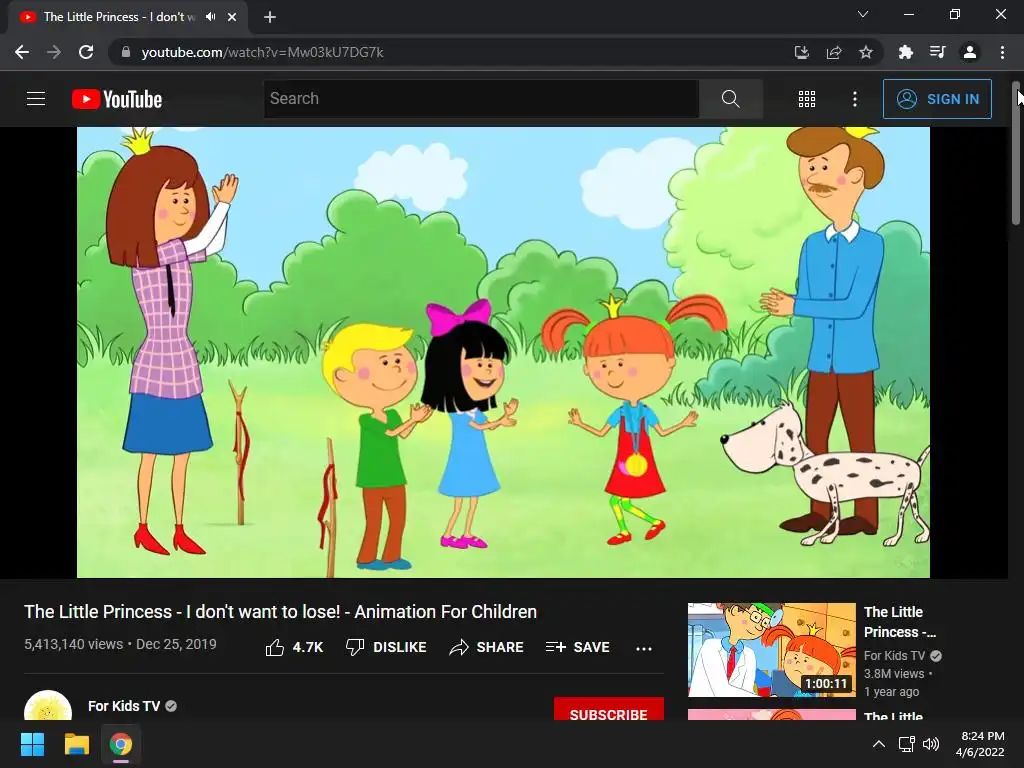Open Chrome profile avatar
Viewport: 1024px width, 768px height.
[x=970, y=52]
